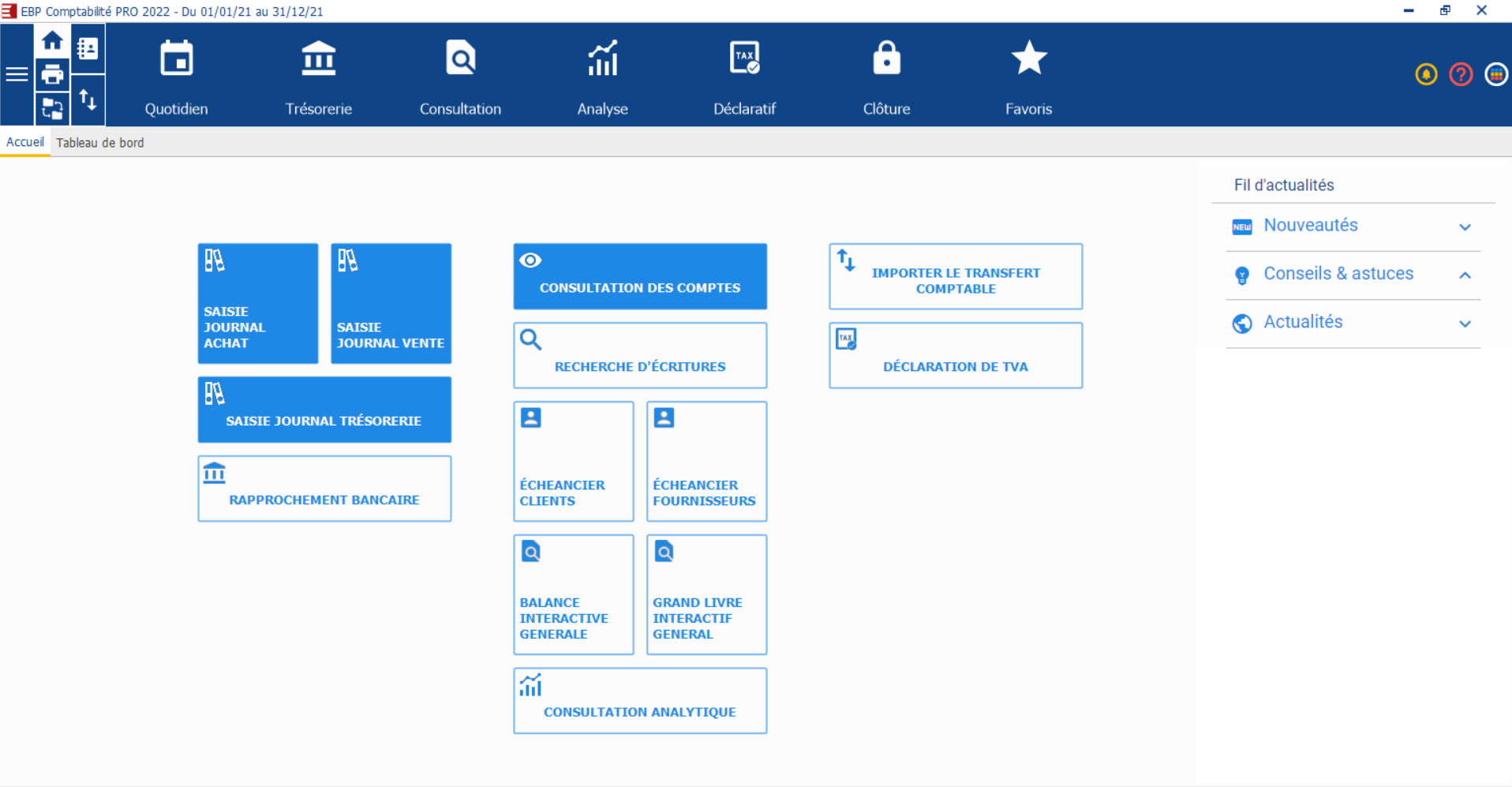Screen dimensions: 1512x787
Task: Open the Favoris module
Action: tap(1028, 75)
